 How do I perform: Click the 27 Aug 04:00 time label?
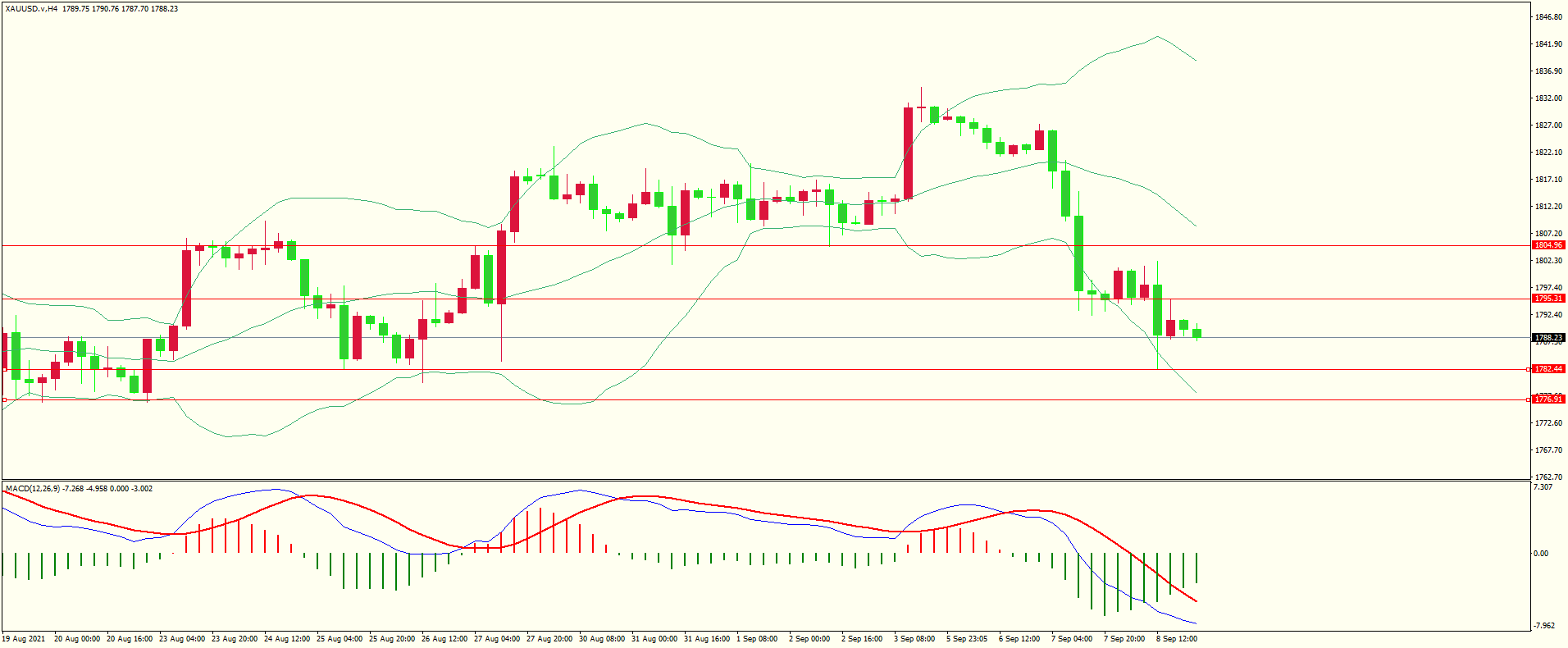[x=497, y=639]
